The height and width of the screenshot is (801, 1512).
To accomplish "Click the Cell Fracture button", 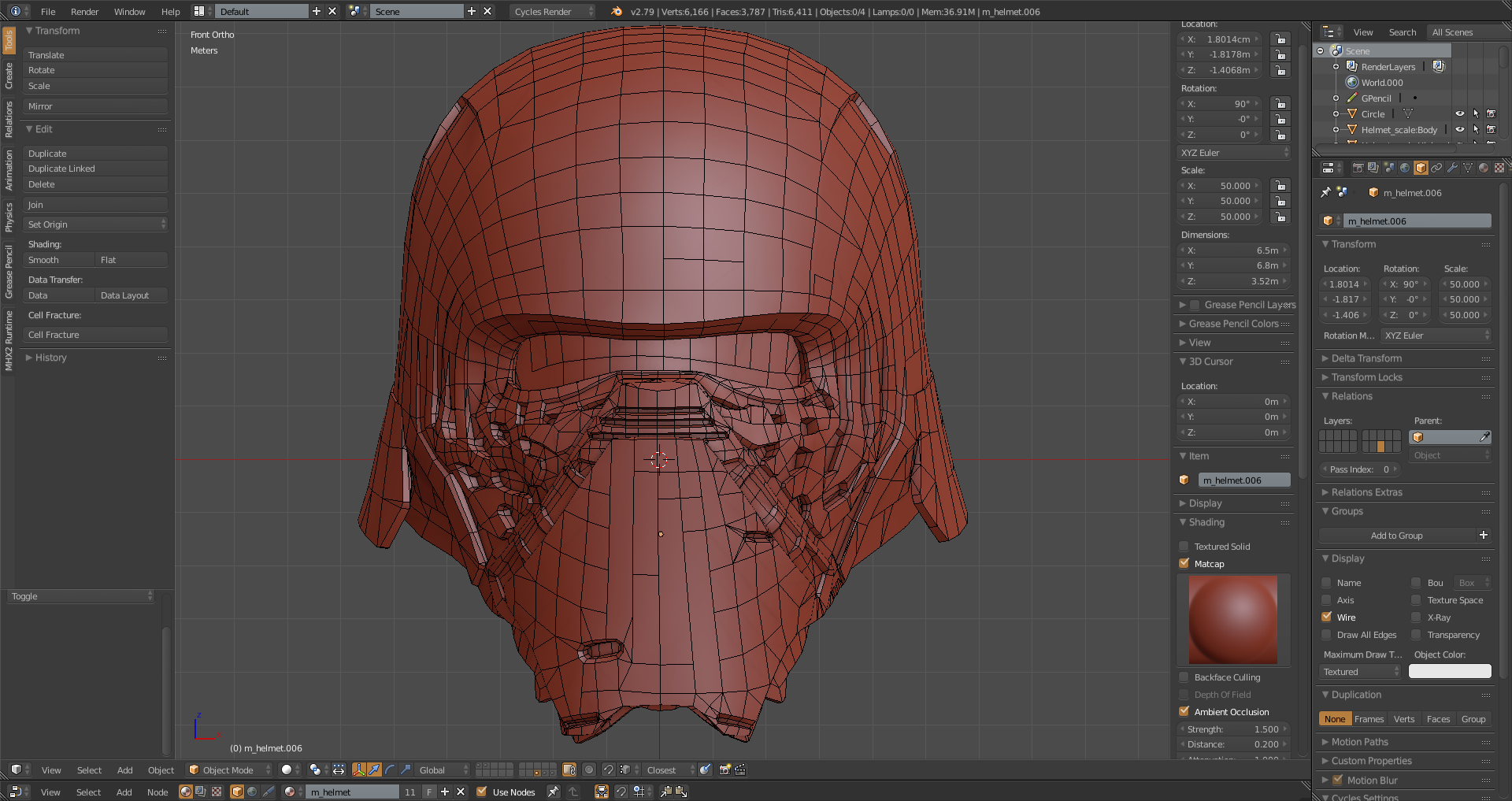I will pyautogui.click(x=95, y=335).
